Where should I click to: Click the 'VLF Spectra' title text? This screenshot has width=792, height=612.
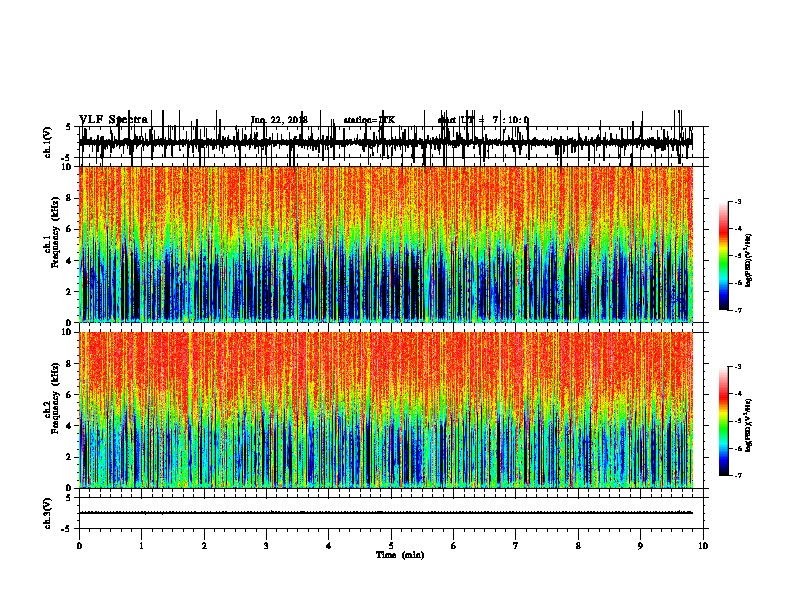pyautogui.click(x=113, y=120)
